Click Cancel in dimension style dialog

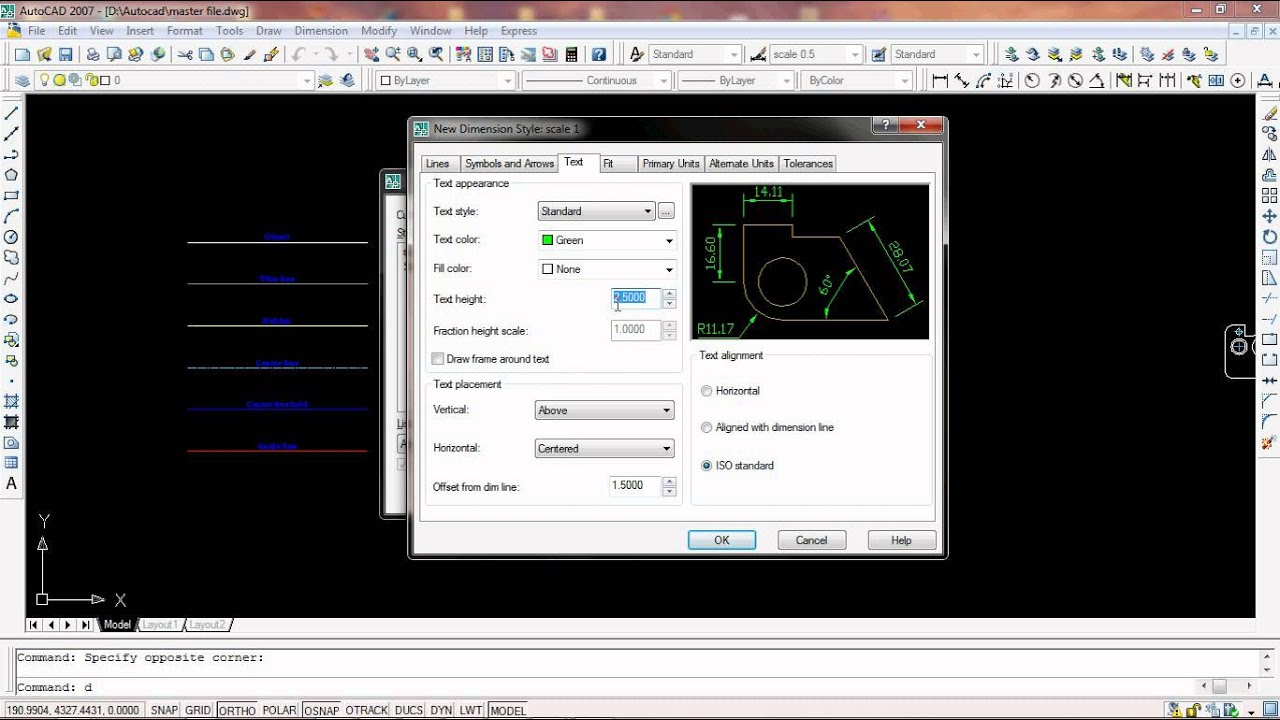[812, 540]
